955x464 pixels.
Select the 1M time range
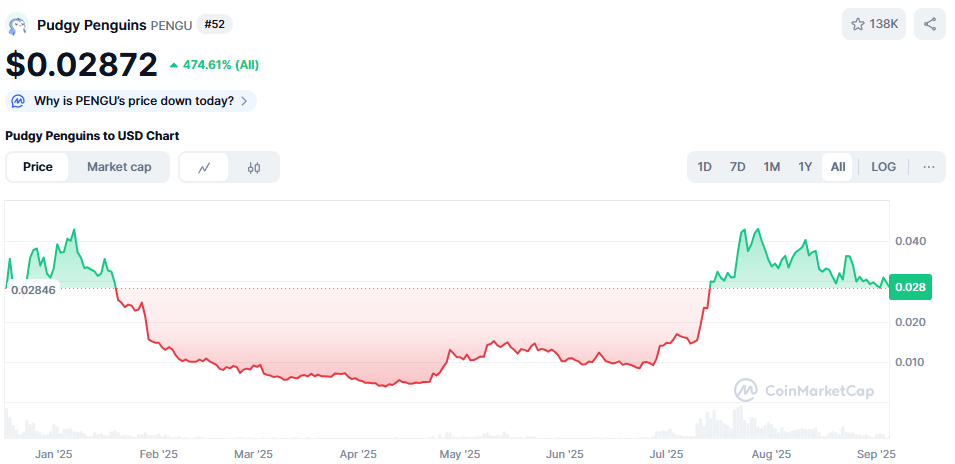point(772,167)
